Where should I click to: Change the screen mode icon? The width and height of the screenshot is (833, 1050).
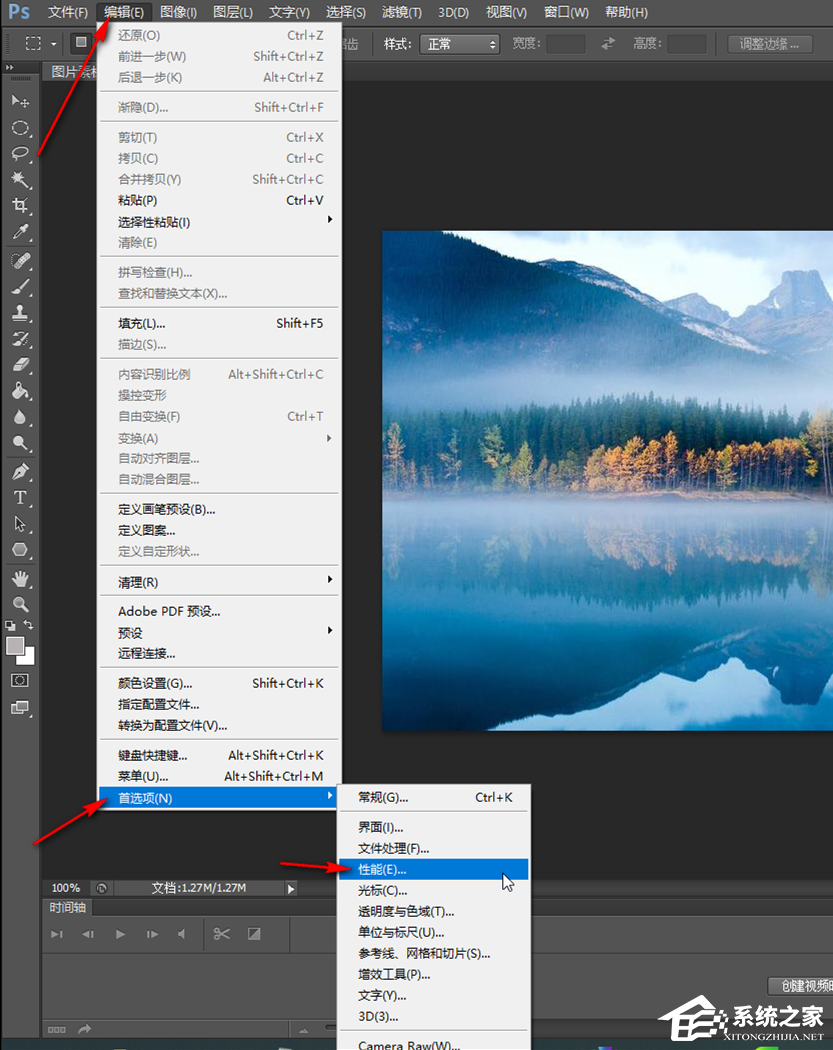[x=20, y=707]
